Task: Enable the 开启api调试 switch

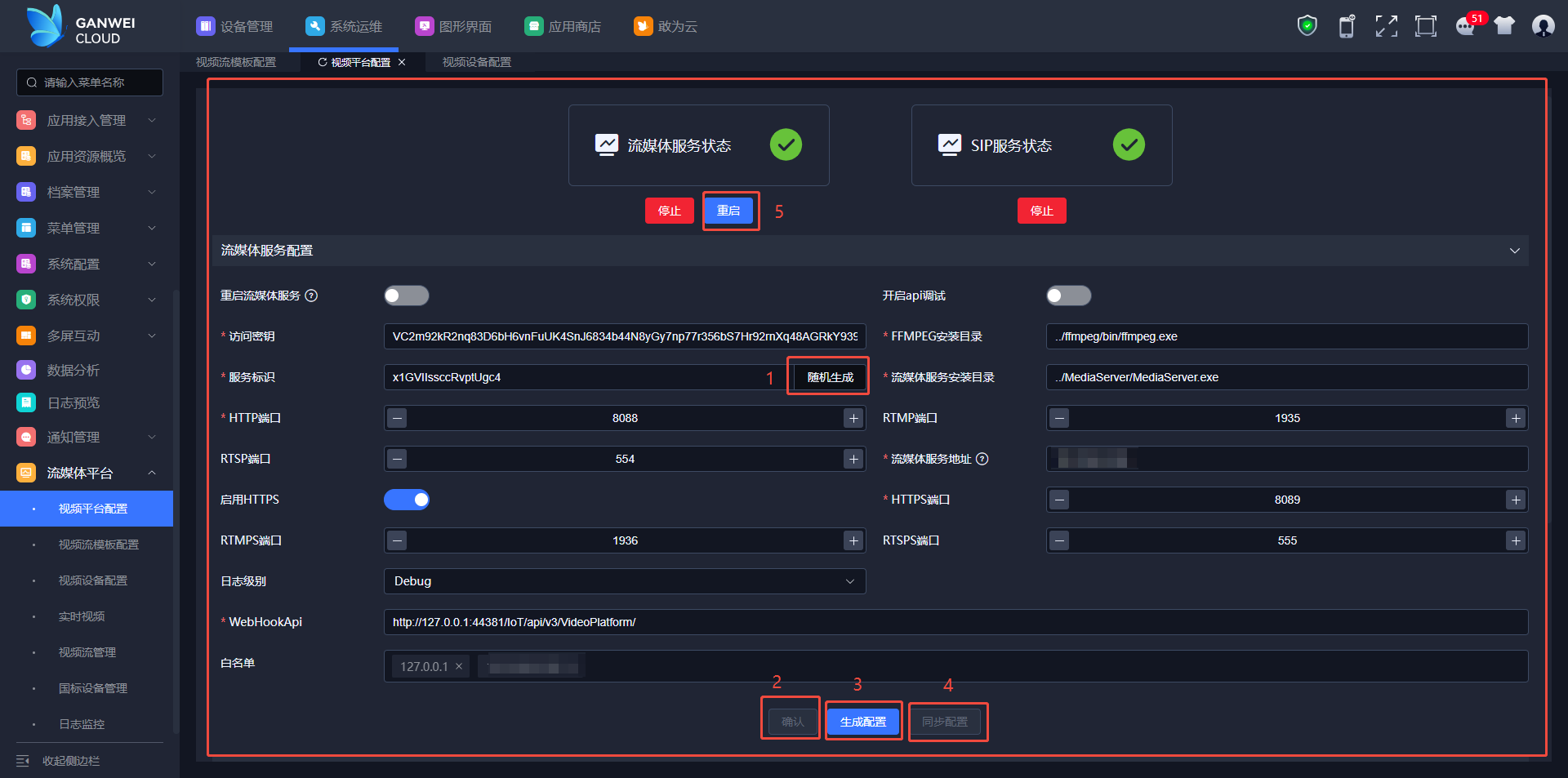Action: [x=1068, y=296]
